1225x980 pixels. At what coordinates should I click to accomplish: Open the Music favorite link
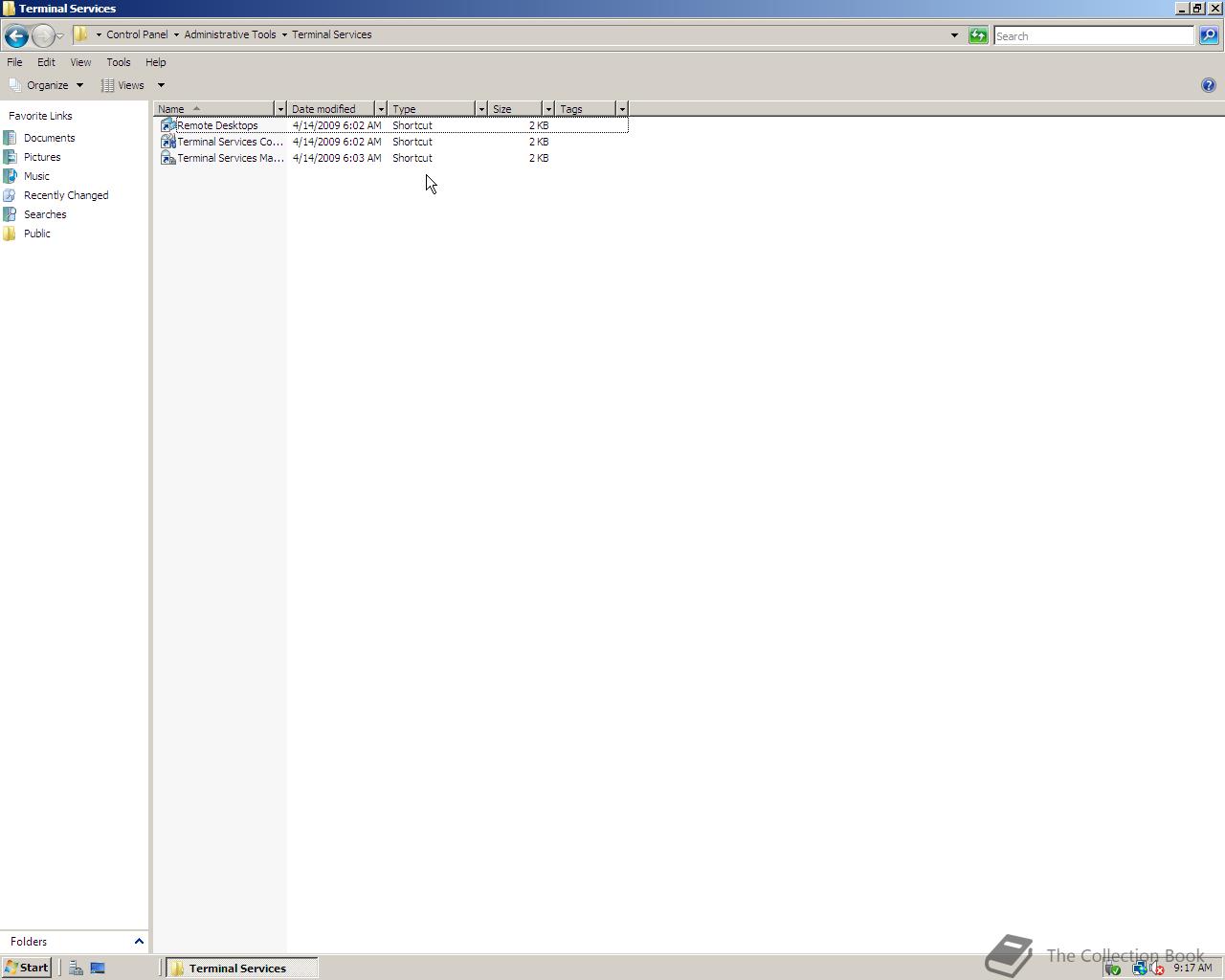36,176
